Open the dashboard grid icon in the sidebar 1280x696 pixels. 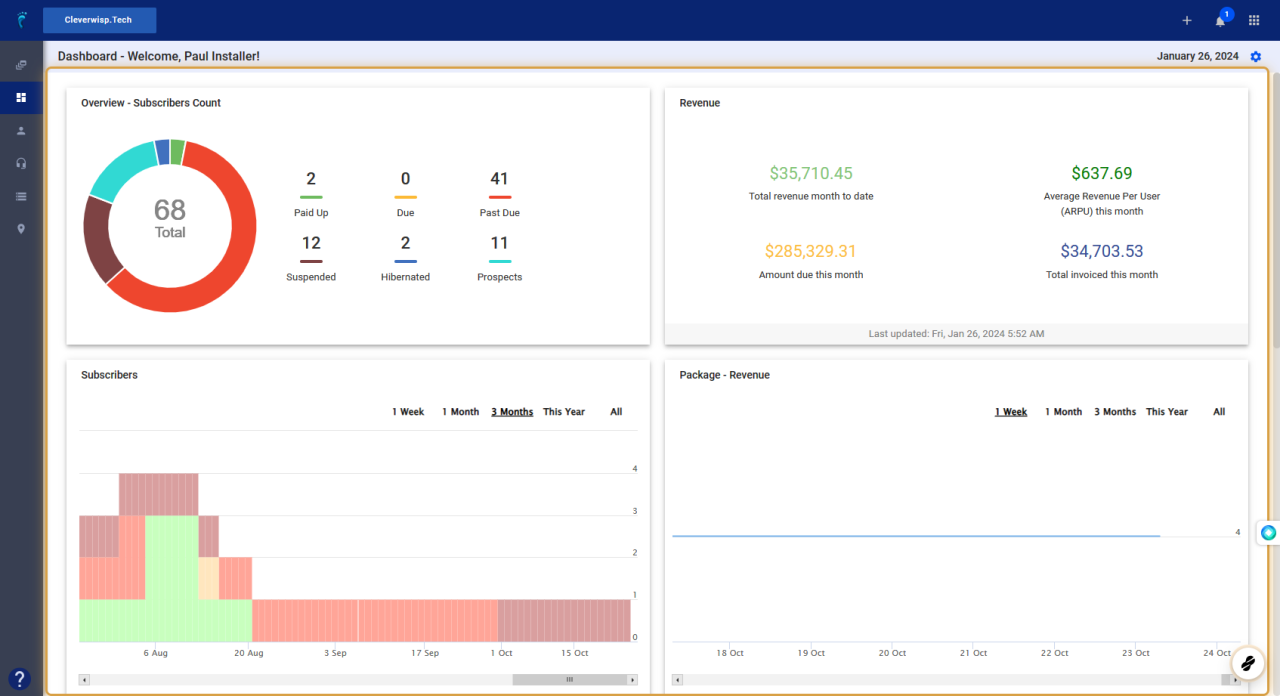[20, 97]
